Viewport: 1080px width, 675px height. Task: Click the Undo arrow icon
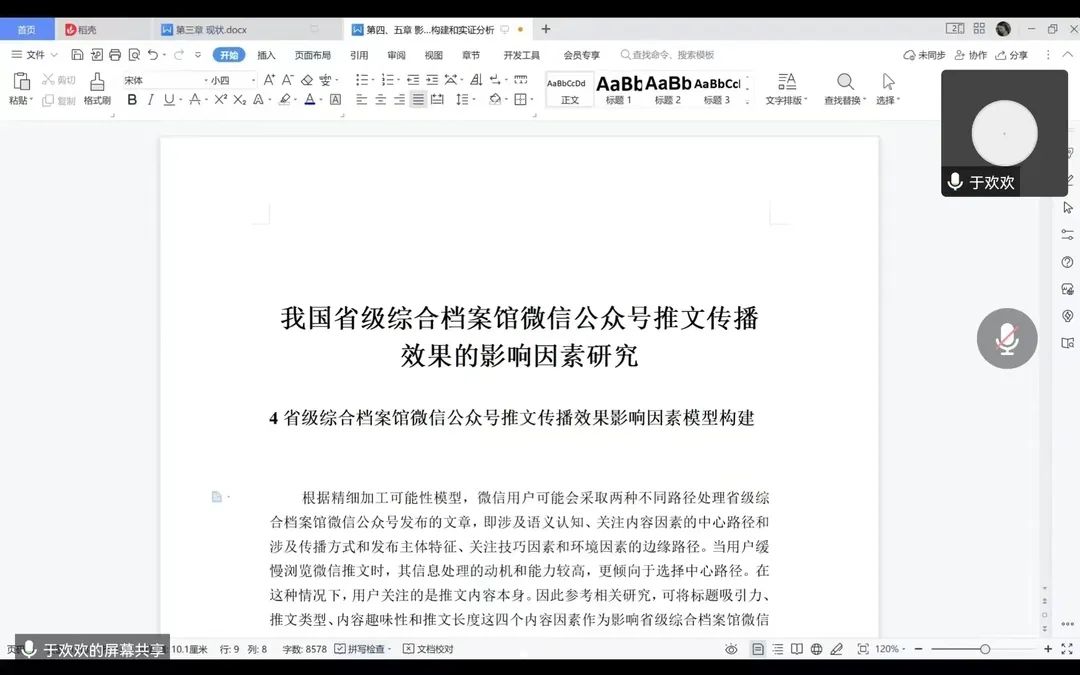pyautogui.click(x=153, y=55)
